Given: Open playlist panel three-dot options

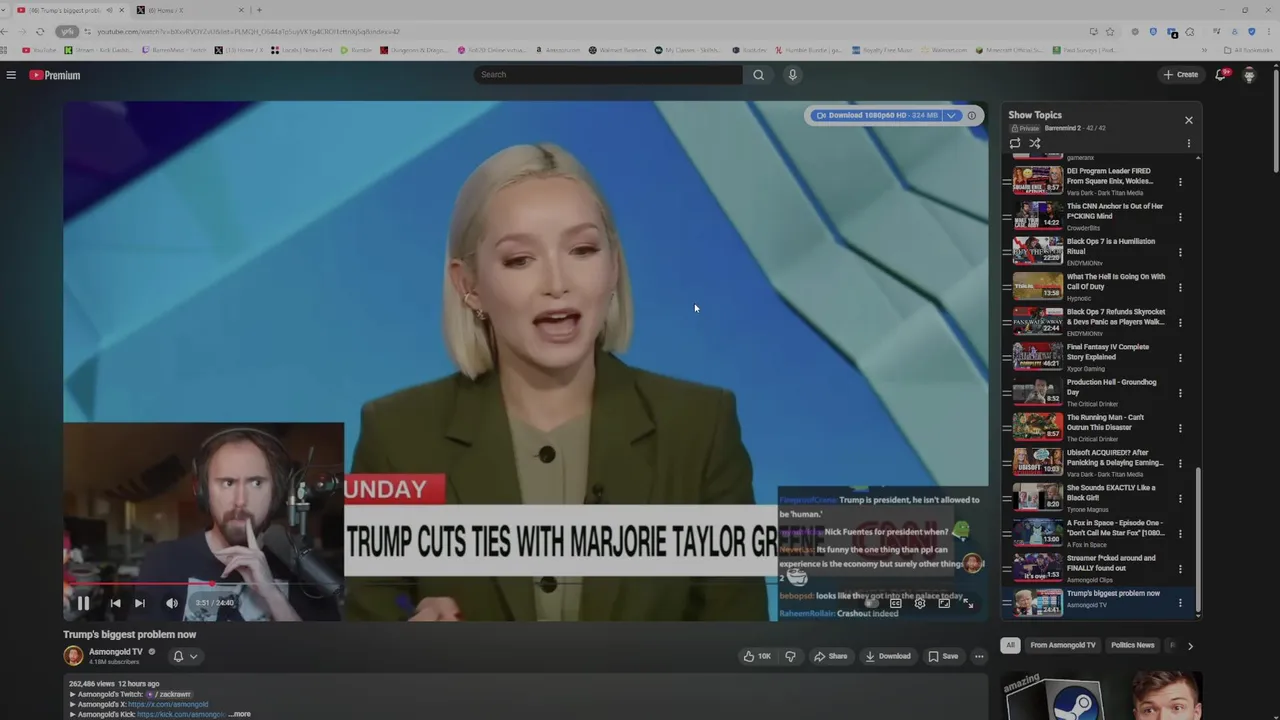Looking at the screenshot, I should click(1189, 144).
